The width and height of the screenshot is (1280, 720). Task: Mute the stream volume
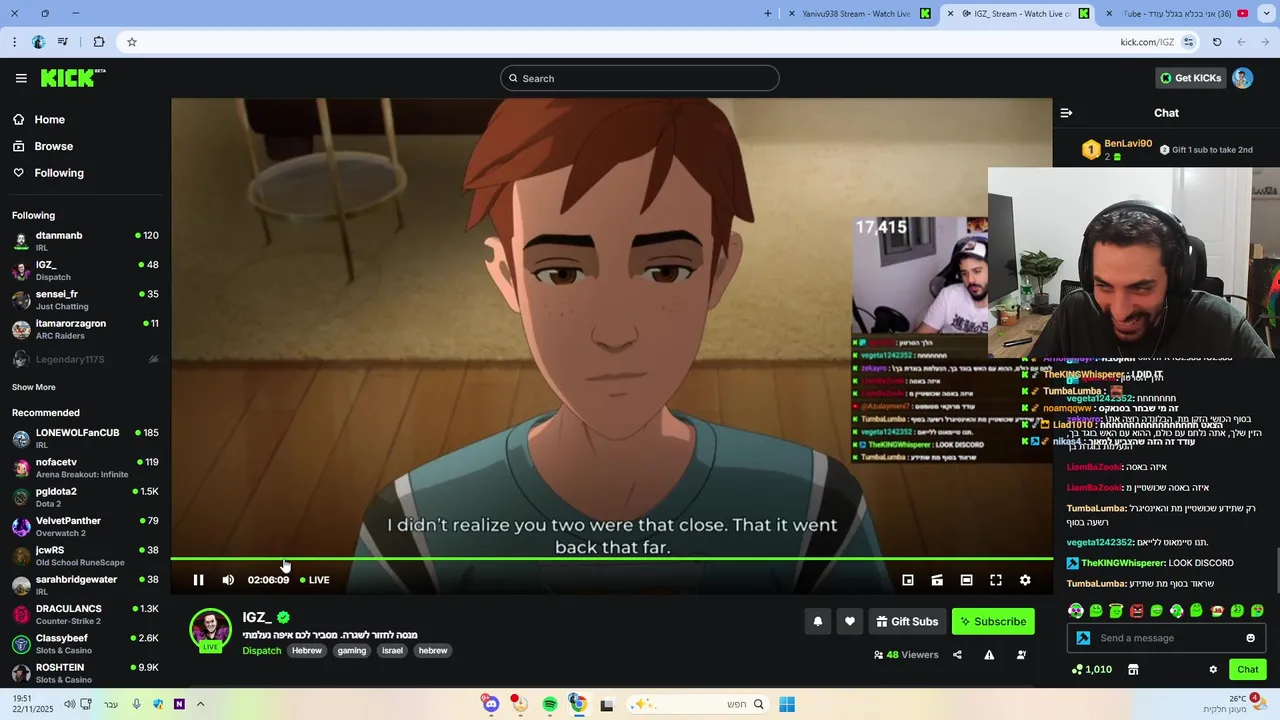click(228, 580)
